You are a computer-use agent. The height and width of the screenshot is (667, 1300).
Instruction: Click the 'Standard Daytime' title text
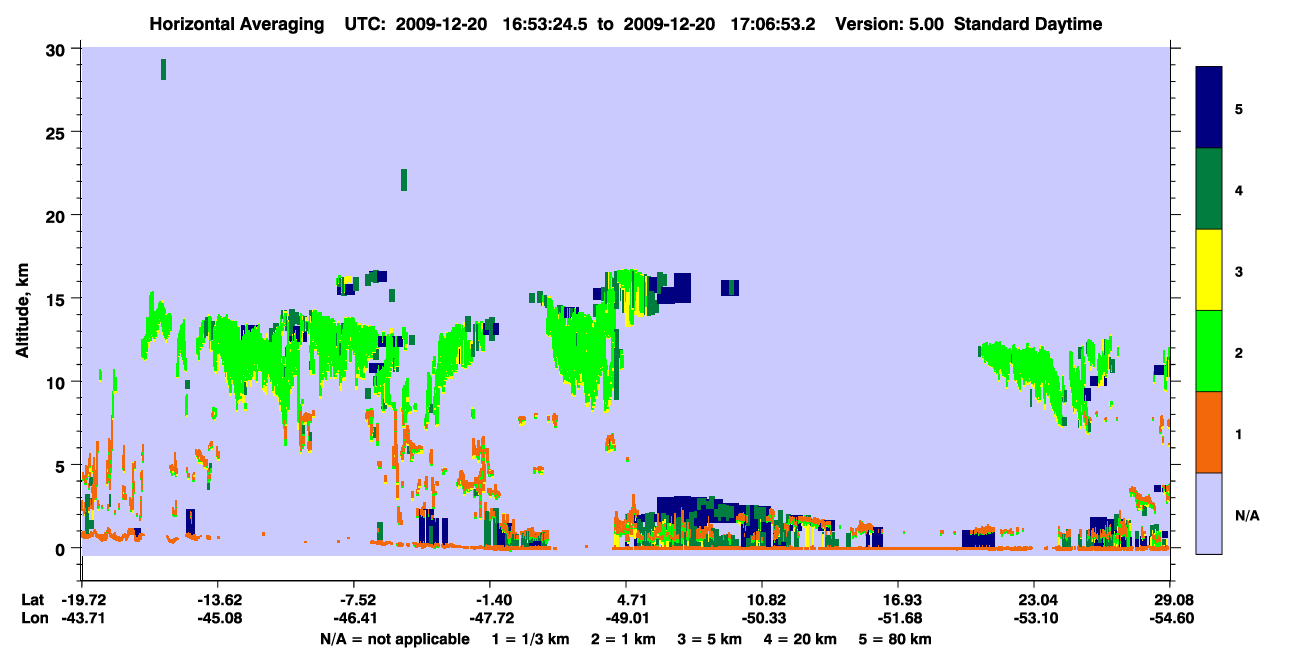[x=1028, y=24]
